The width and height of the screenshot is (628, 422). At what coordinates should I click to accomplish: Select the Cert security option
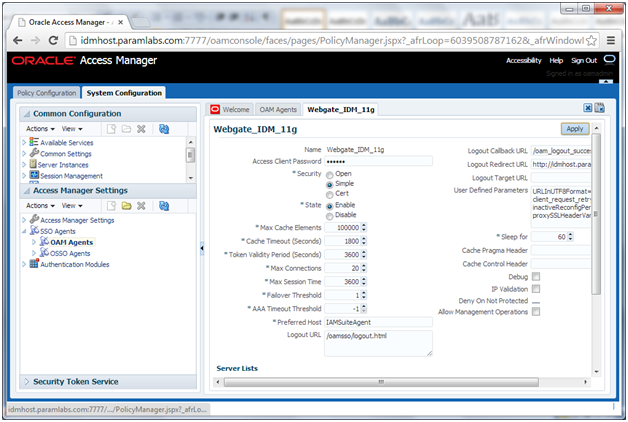(330, 195)
